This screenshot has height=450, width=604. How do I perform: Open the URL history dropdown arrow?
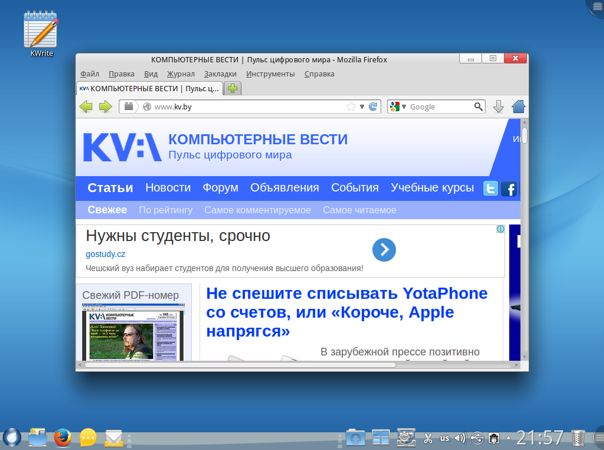[x=362, y=107]
